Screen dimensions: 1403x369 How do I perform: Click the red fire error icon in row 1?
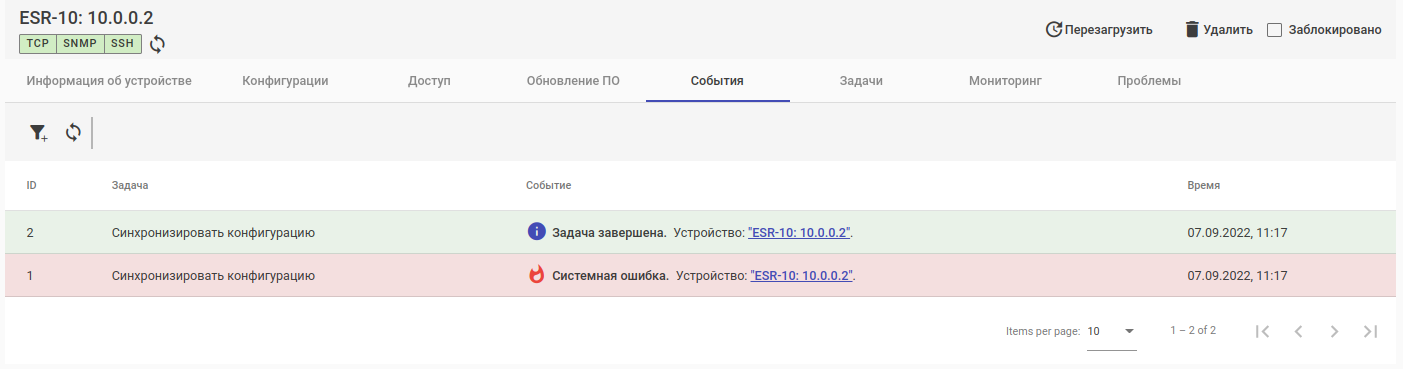[537, 275]
